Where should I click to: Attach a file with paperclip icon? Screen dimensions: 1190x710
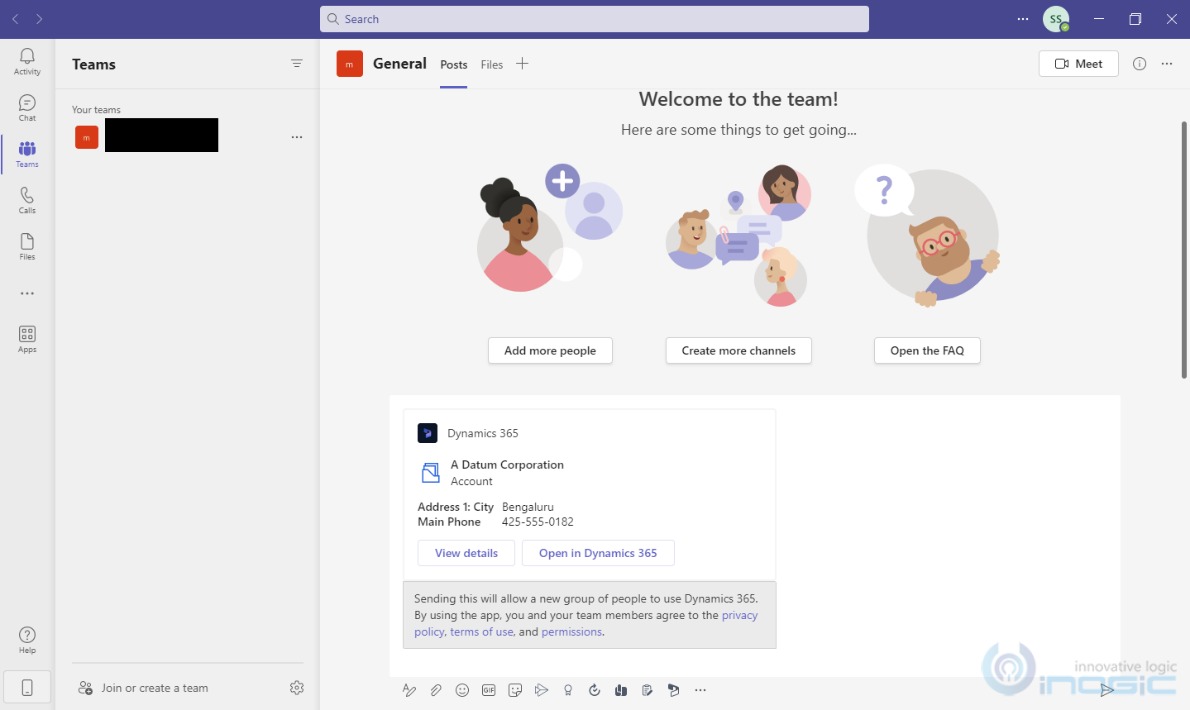click(x=436, y=690)
